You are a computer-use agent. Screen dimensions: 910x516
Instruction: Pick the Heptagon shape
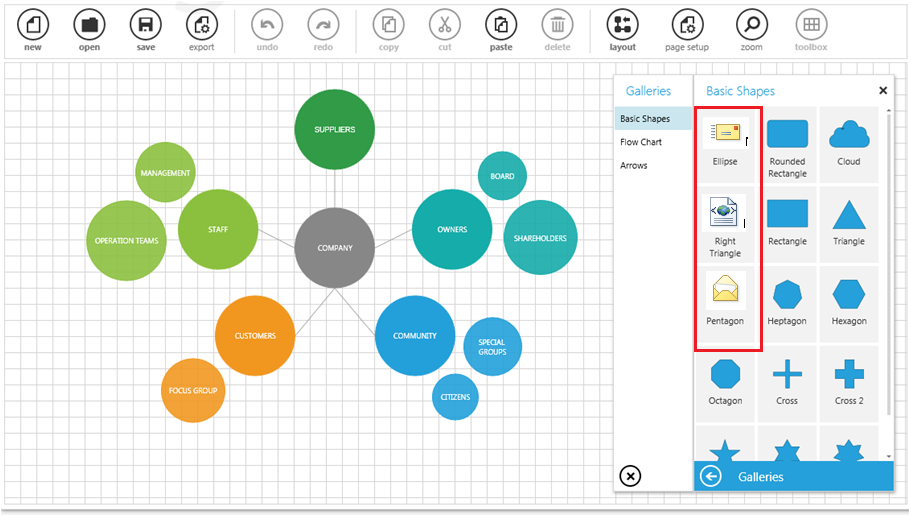click(788, 304)
